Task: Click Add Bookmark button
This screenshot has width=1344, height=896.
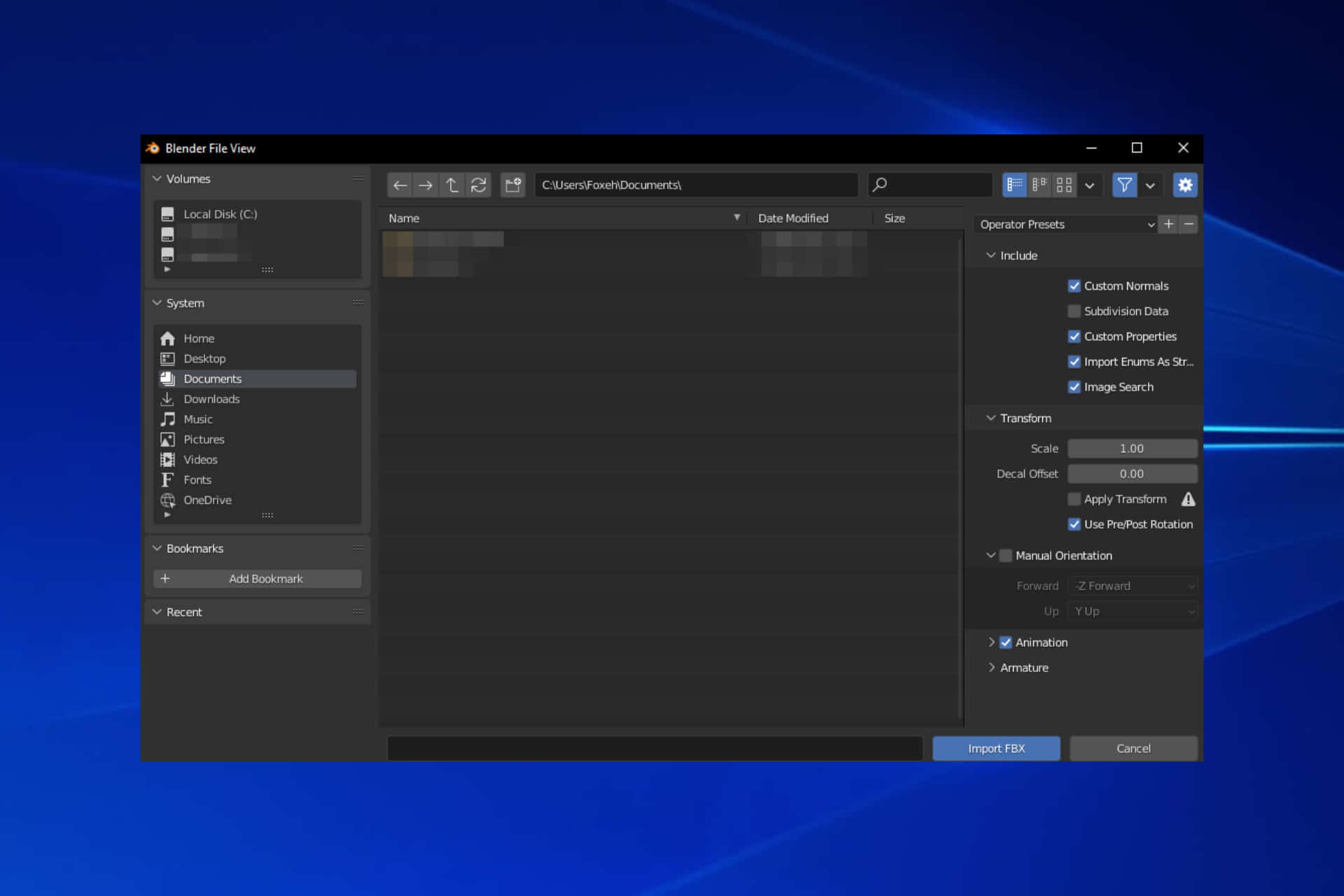Action: [257, 579]
